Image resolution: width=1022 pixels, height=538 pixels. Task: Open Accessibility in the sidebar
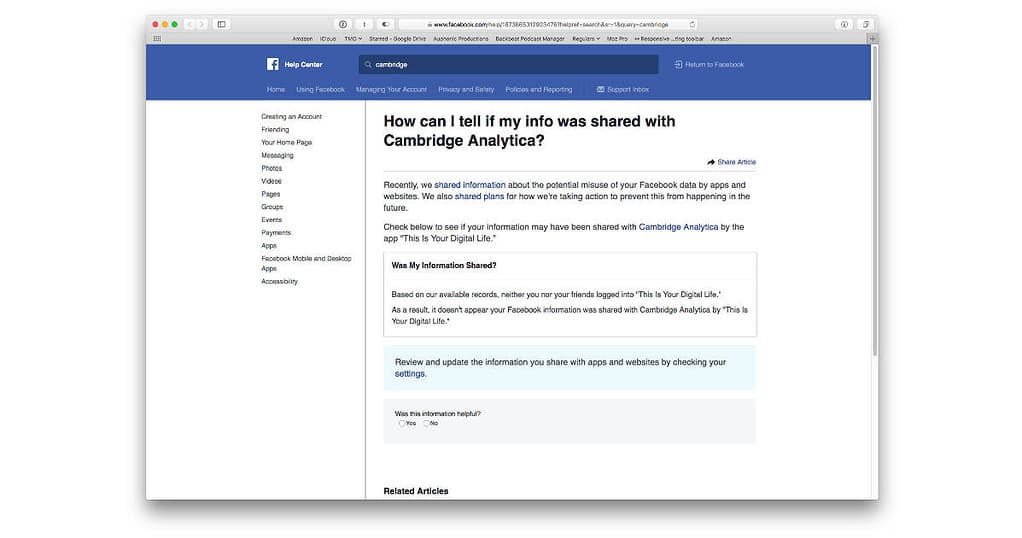coord(279,282)
